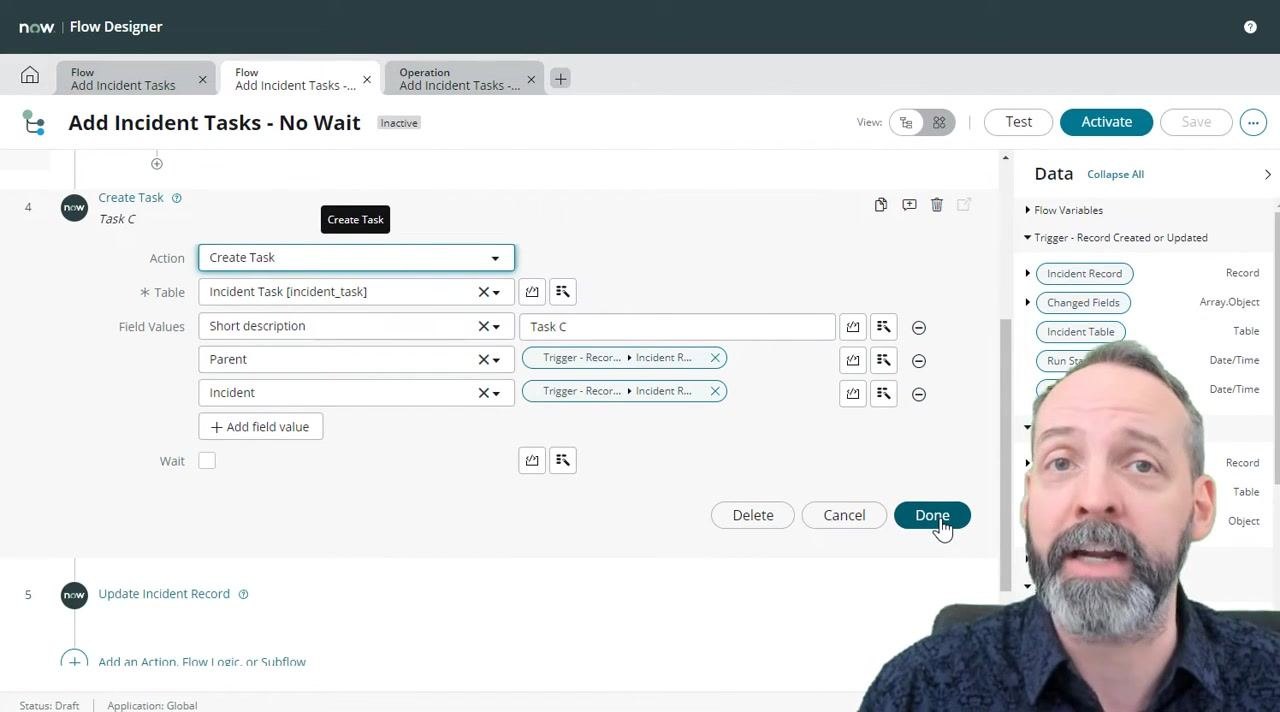Add annotation comment to Create Task action
This screenshot has width=1280, height=712.
click(x=909, y=205)
